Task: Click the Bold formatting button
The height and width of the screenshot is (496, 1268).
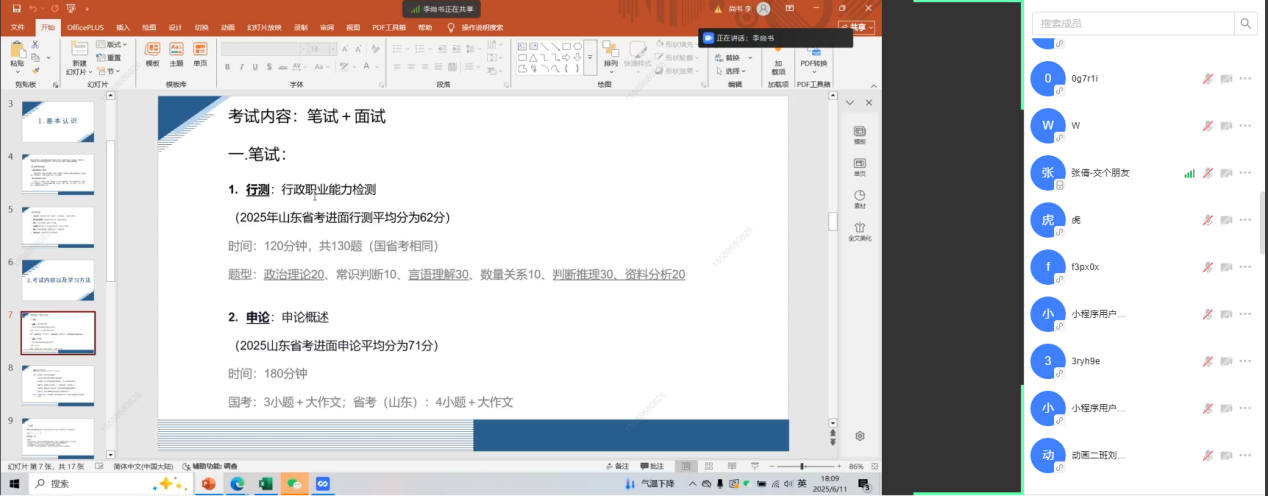Action: pyautogui.click(x=228, y=68)
